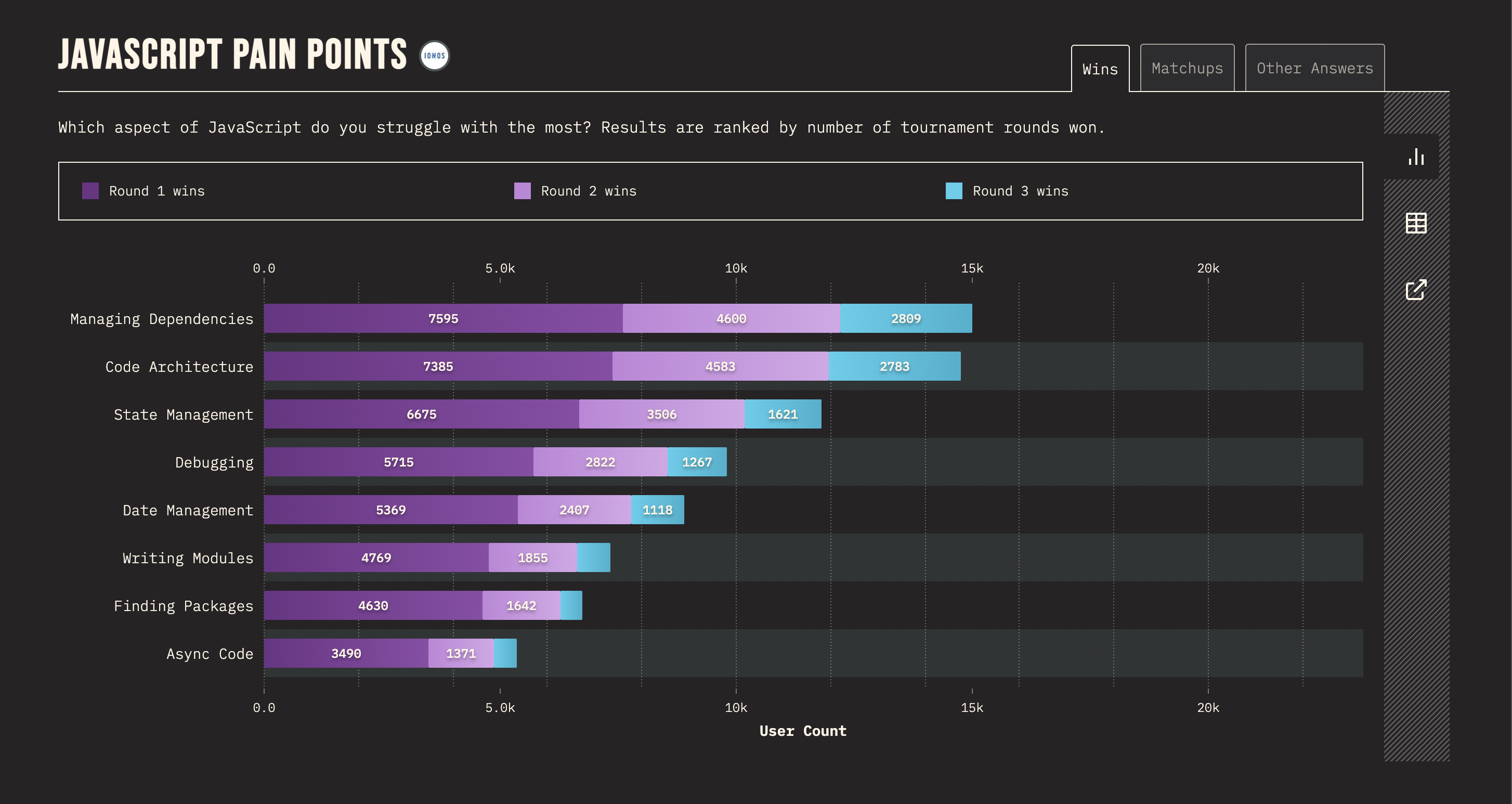Click the Round 1 wins legend label
This screenshot has height=804, width=1512.
[x=157, y=191]
